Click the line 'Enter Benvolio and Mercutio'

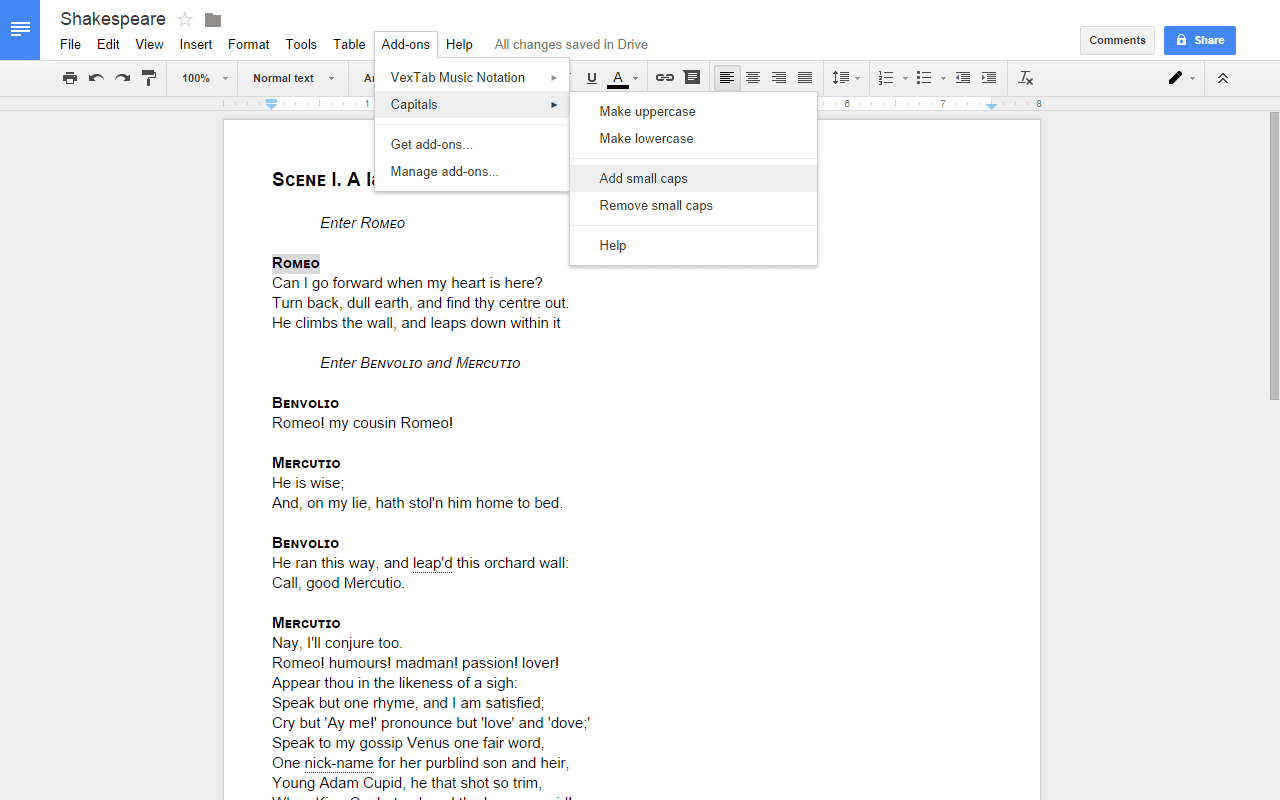point(420,363)
